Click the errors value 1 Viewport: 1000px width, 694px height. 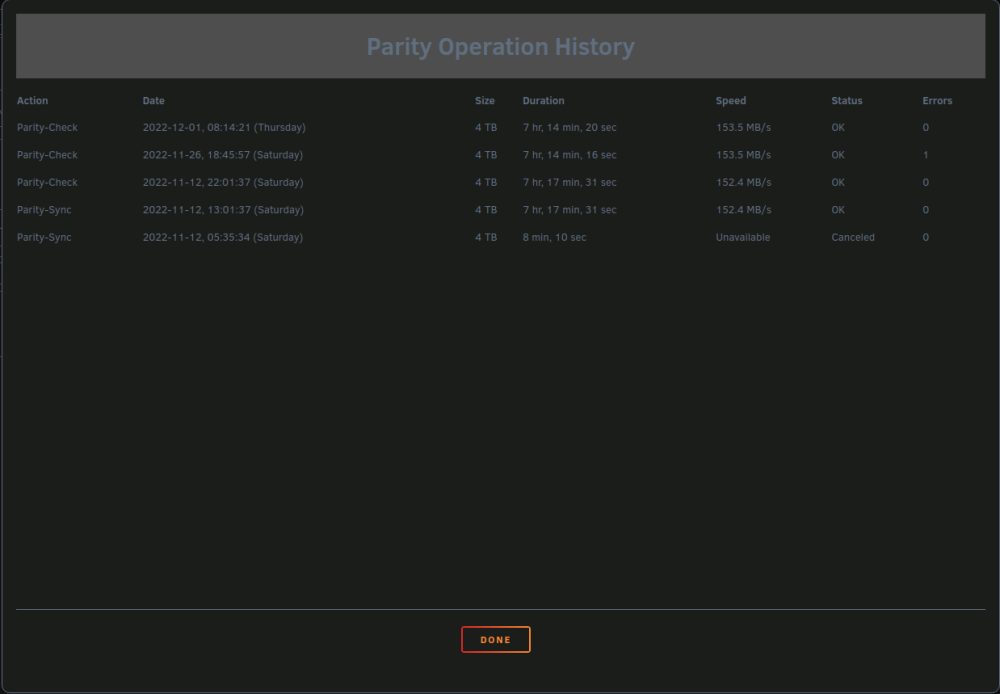[926, 155]
